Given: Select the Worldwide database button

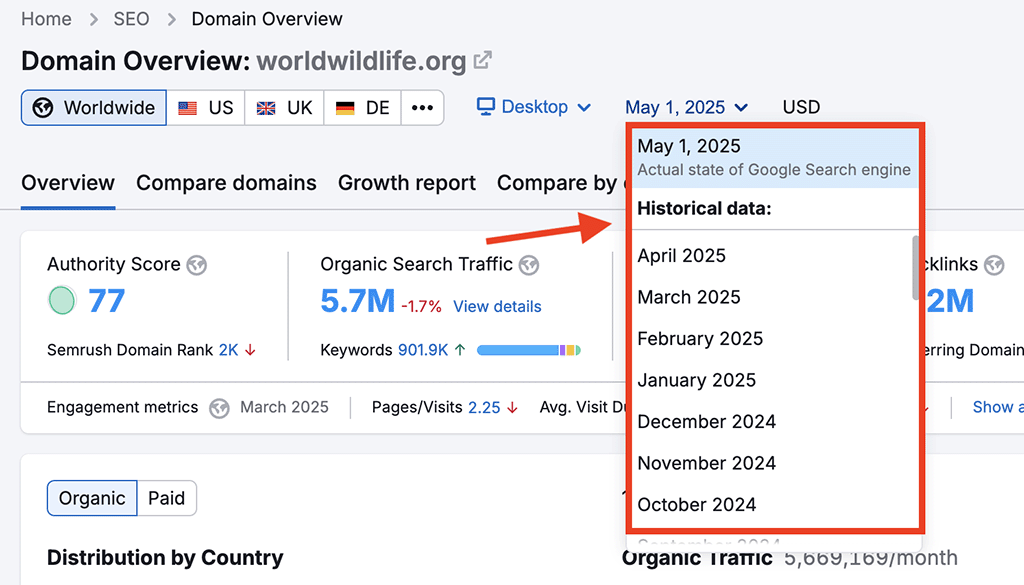Looking at the screenshot, I should [x=93, y=108].
